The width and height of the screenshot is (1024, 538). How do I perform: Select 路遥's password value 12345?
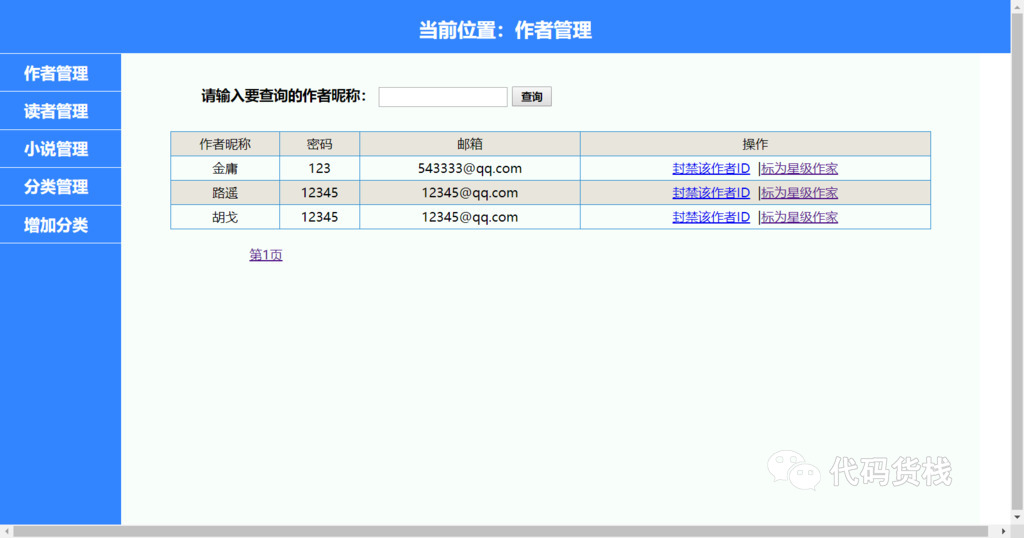click(x=319, y=193)
